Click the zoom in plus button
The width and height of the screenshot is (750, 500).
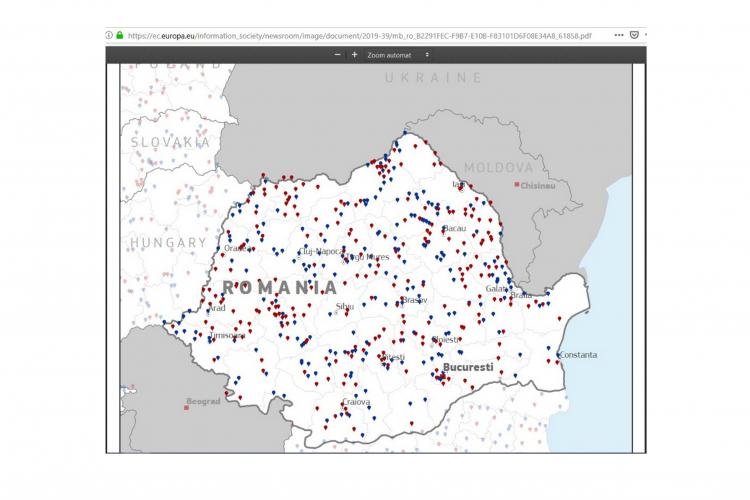tap(354, 54)
